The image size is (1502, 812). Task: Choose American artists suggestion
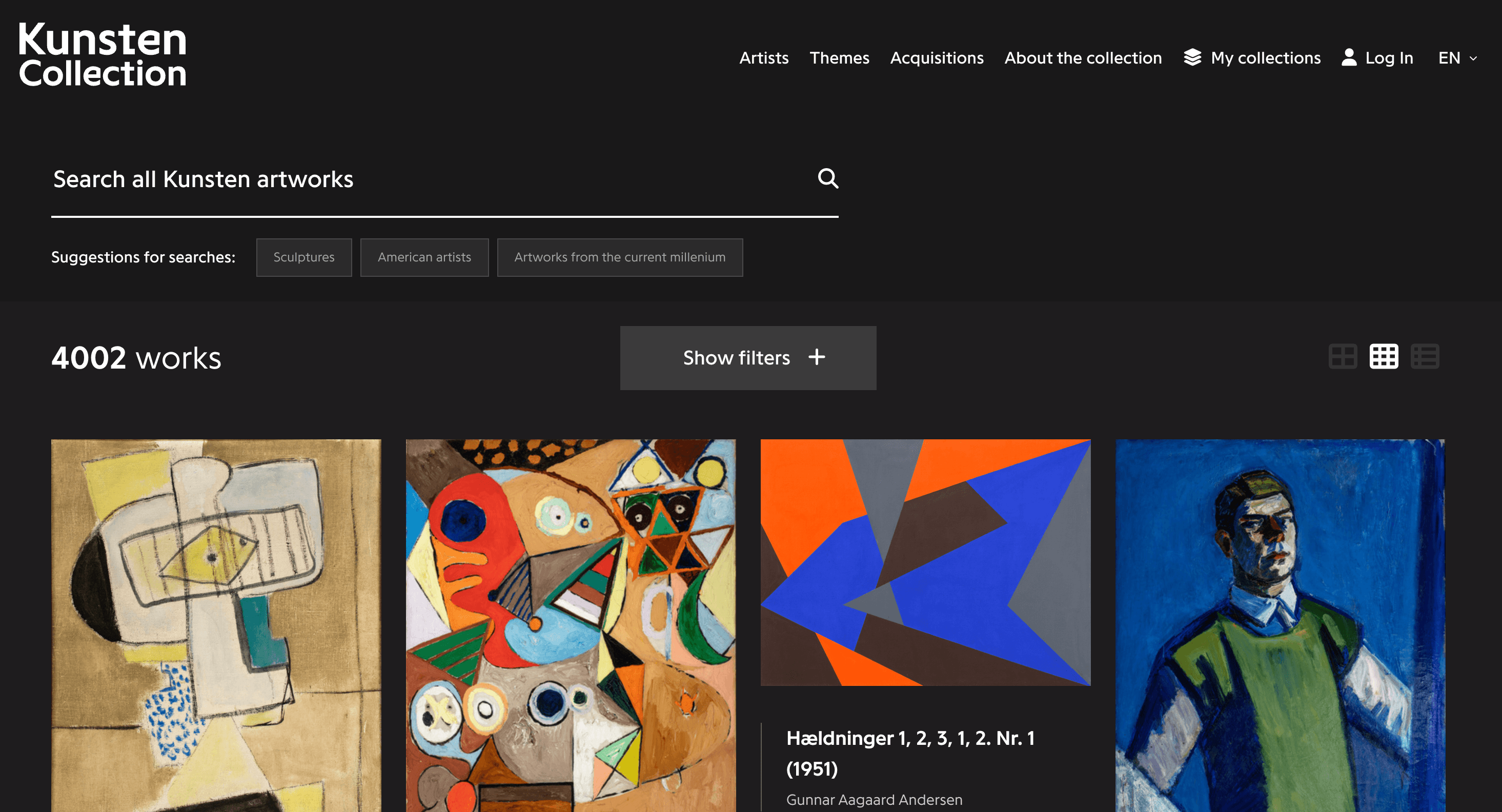[x=424, y=257]
